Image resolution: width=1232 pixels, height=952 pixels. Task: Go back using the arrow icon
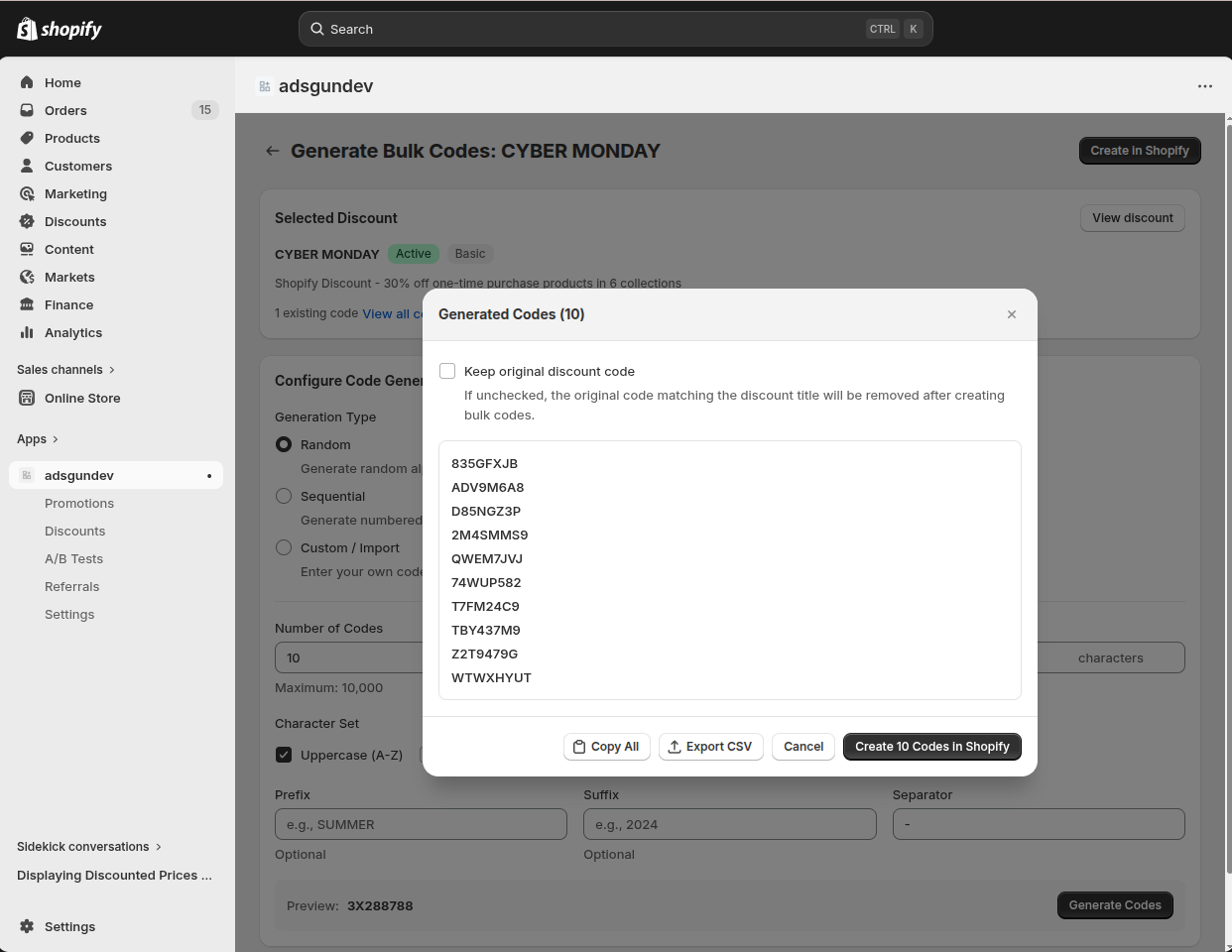tap(273, 151)
